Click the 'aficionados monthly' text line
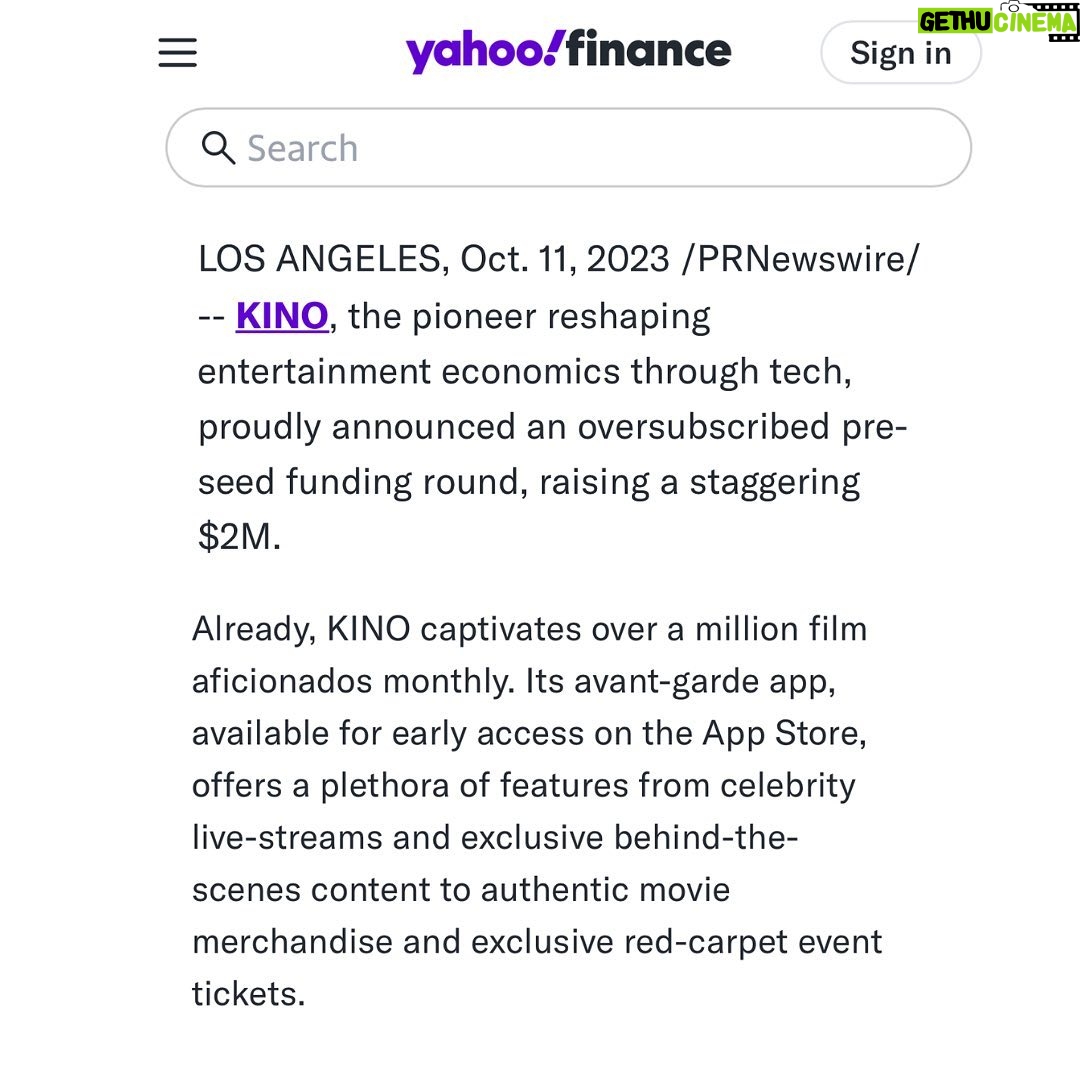The image size is (1080, 1080). tap(353, 682)
